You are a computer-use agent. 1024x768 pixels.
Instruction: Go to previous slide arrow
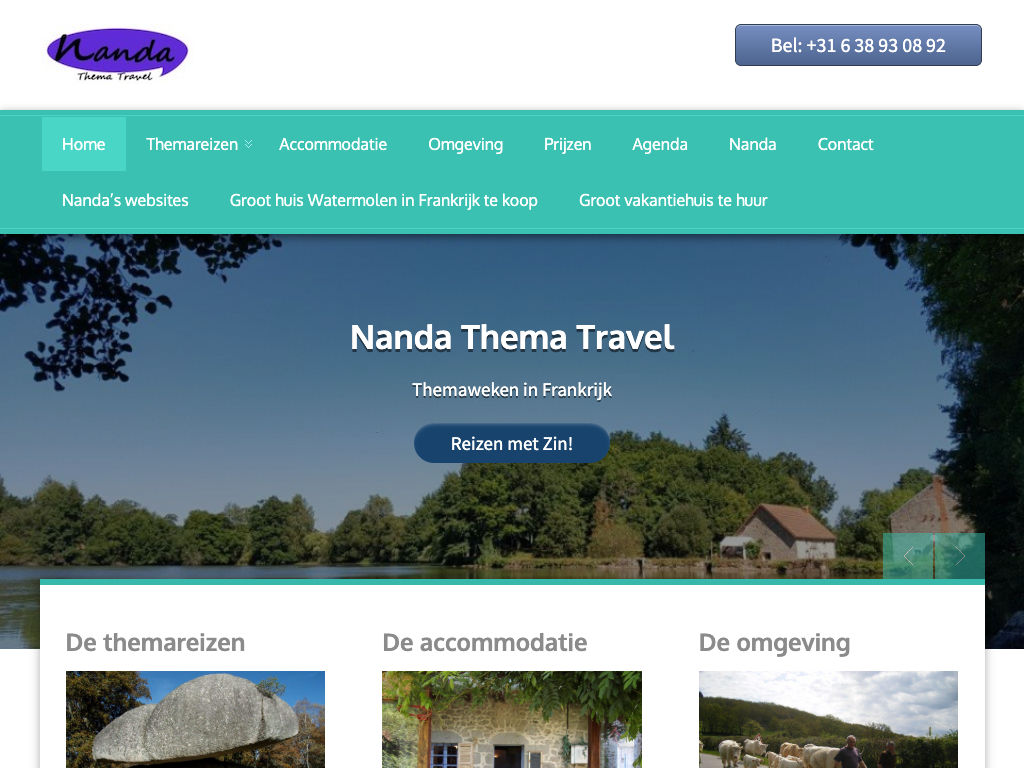908,556
